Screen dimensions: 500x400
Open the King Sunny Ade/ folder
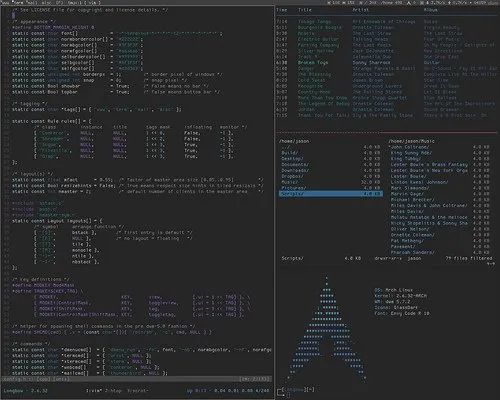411,153
